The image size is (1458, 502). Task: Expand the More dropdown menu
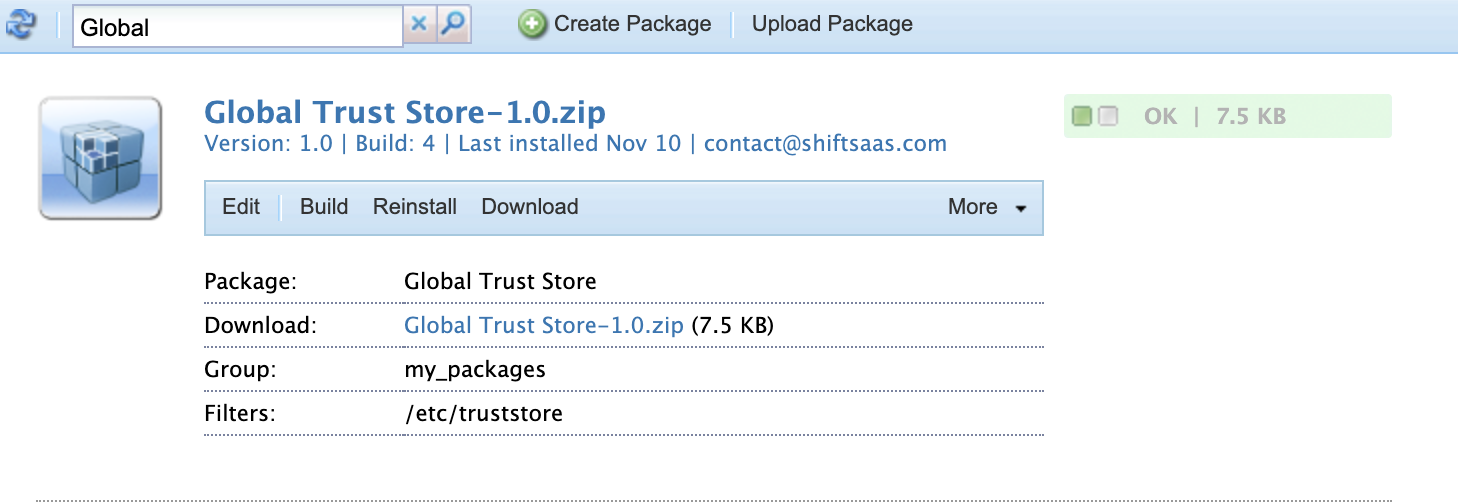click(987, 207)
